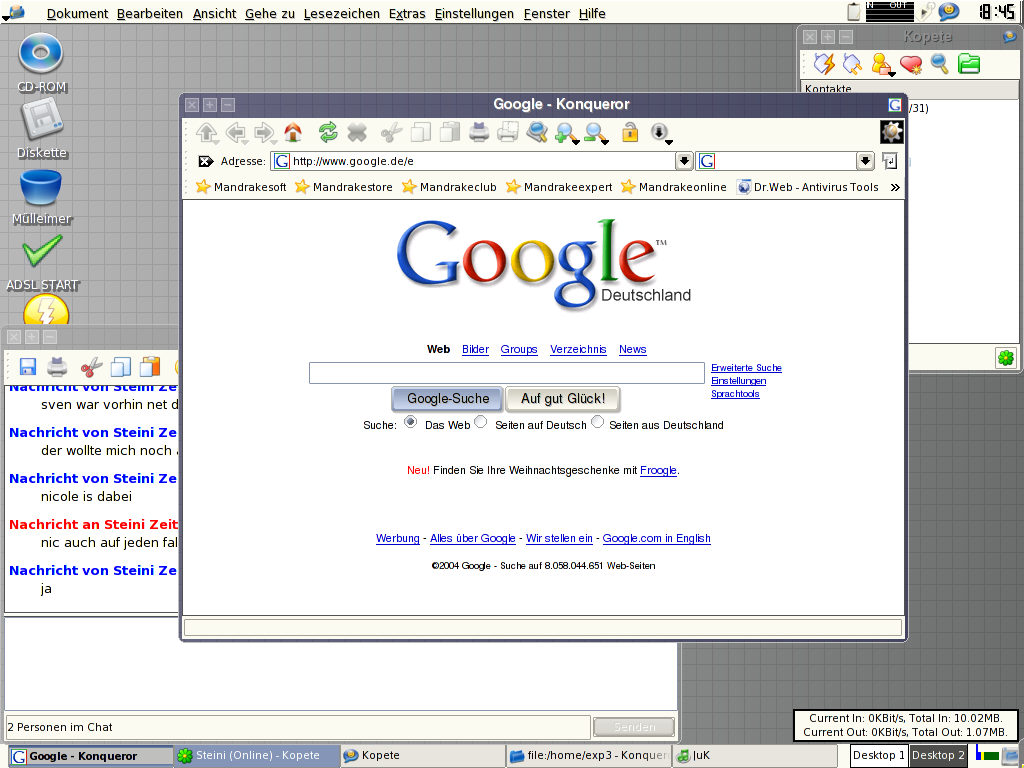
Task: Click Copy icon in Kopete chat toolbar
Action: pos(120,366)
